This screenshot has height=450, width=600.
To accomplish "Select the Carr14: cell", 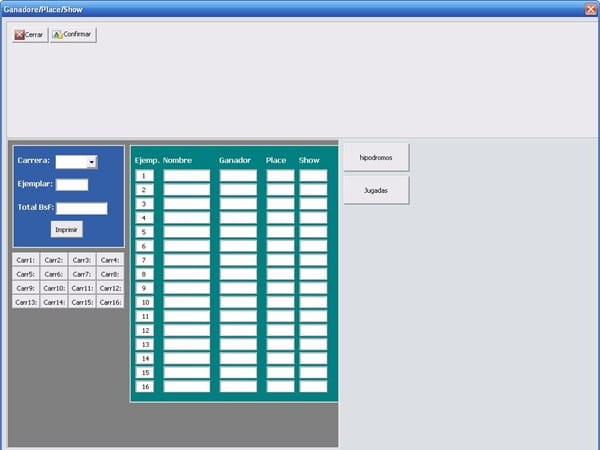I will [54, 302].
